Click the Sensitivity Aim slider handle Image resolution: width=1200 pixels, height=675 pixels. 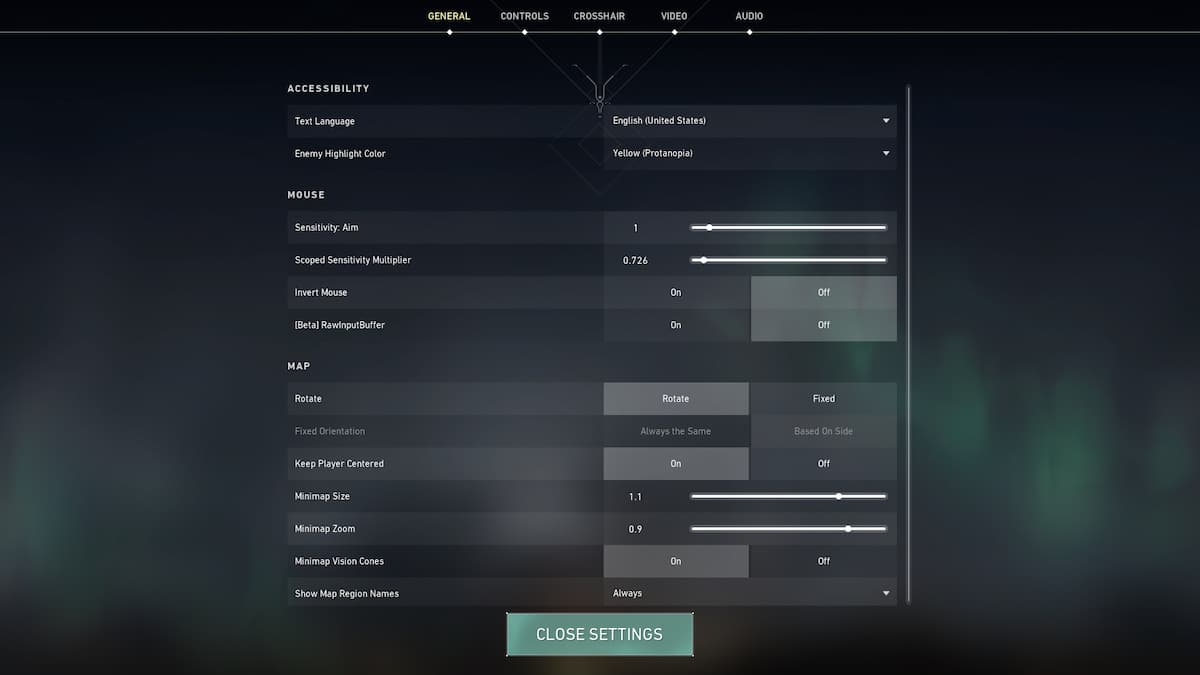[709, 228]
